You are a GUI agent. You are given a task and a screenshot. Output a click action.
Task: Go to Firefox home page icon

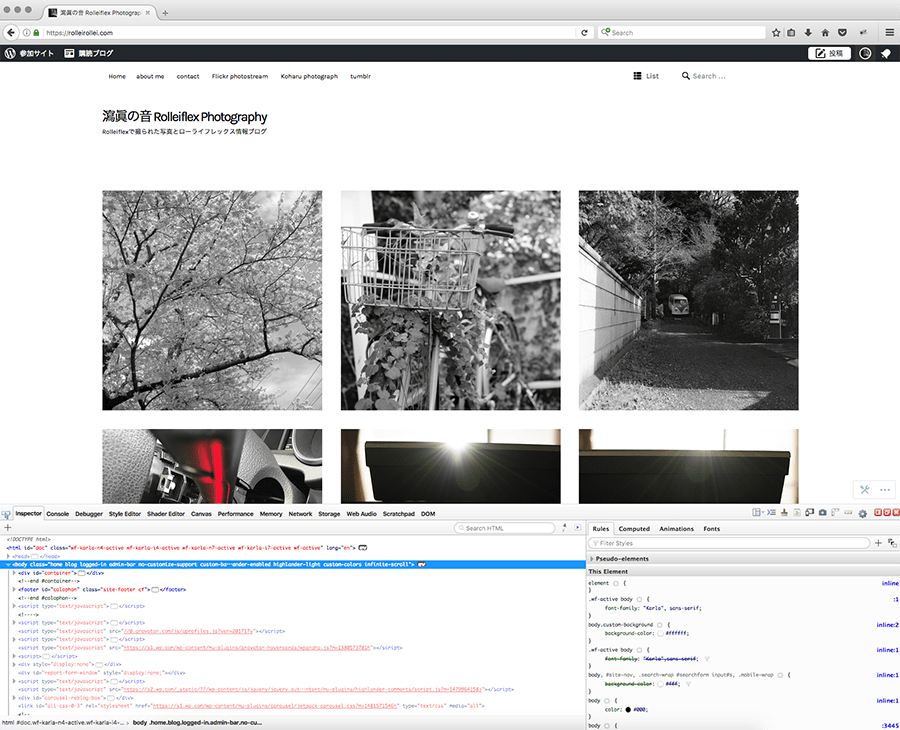pyautogui.click(x=825, y=32)
